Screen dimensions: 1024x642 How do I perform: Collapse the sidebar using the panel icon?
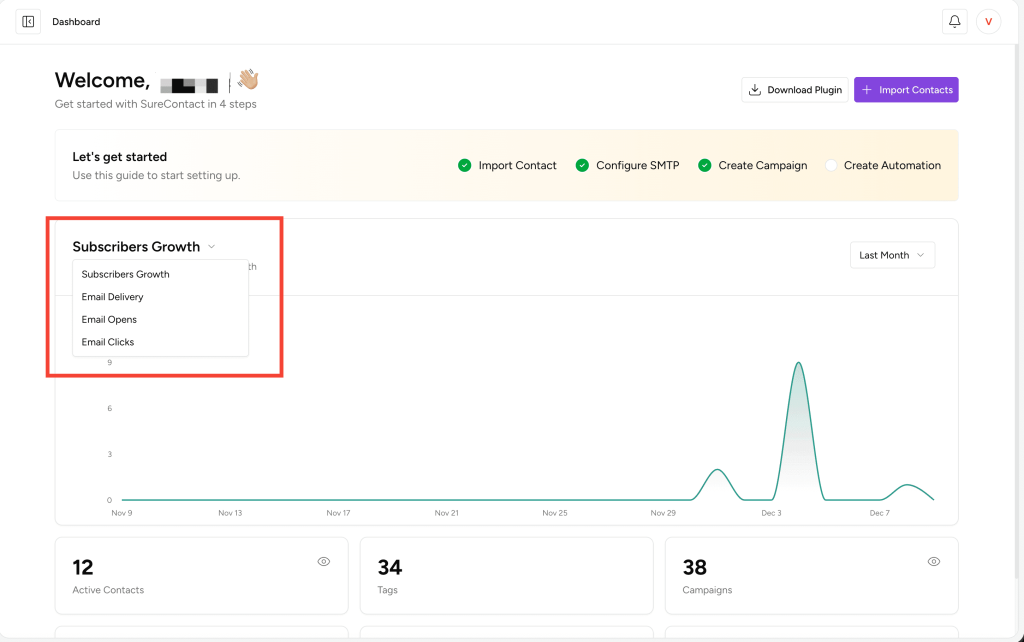pyautogui.click(x=28, y=21)
